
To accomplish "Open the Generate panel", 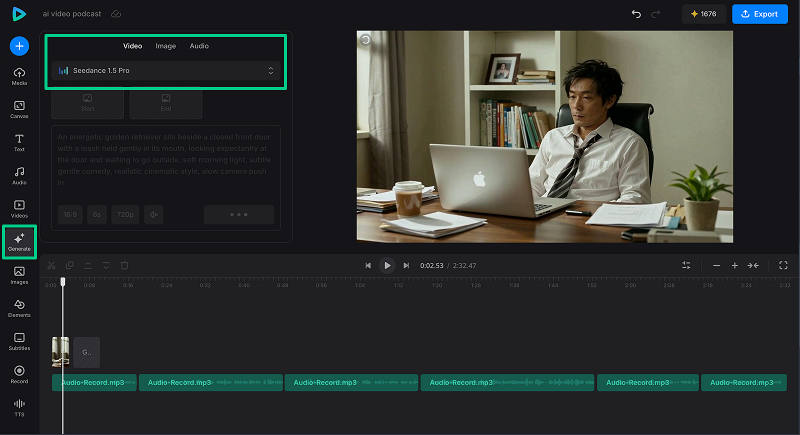I will pos(19,242).
